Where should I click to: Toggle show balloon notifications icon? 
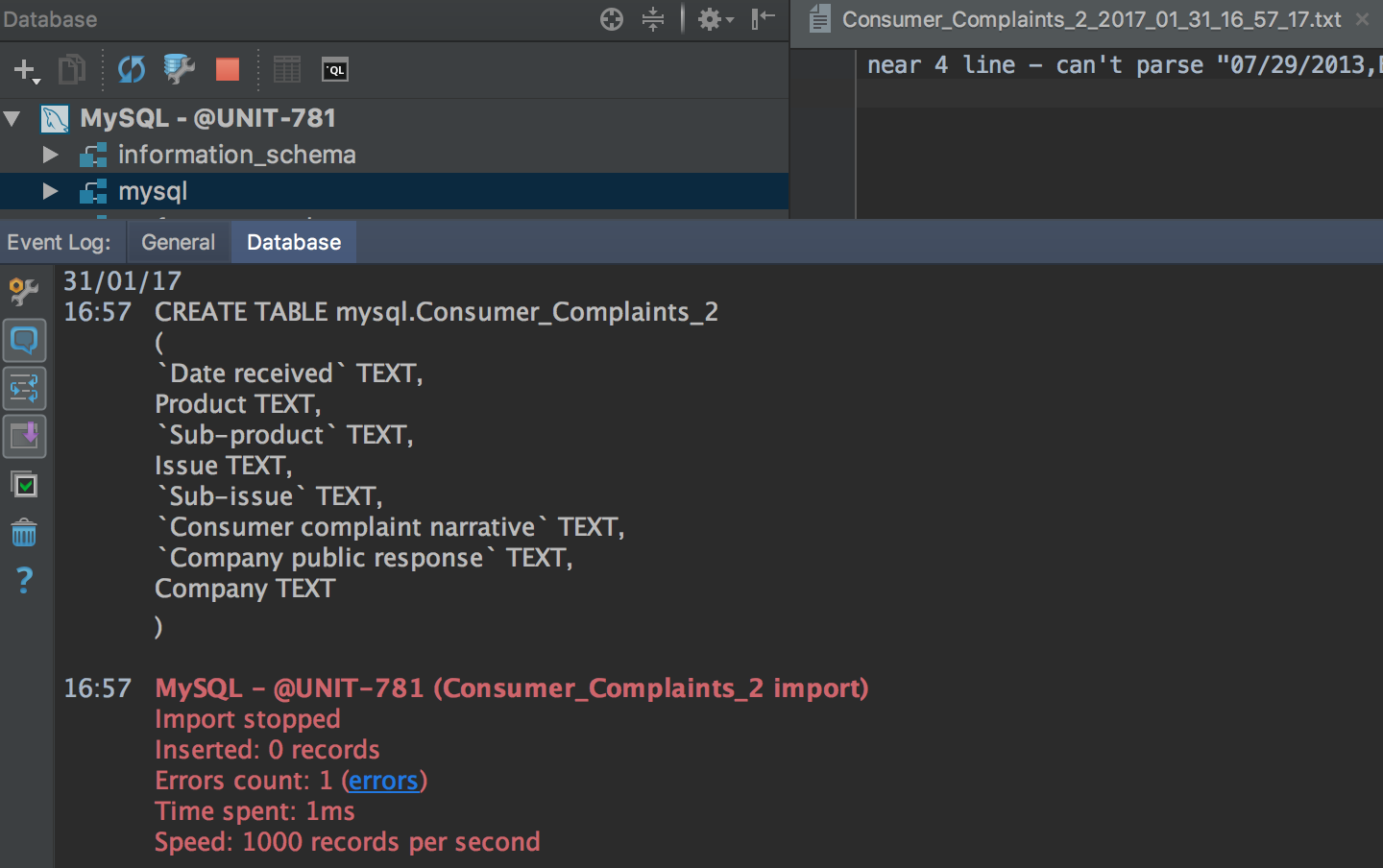click(24, 341)
